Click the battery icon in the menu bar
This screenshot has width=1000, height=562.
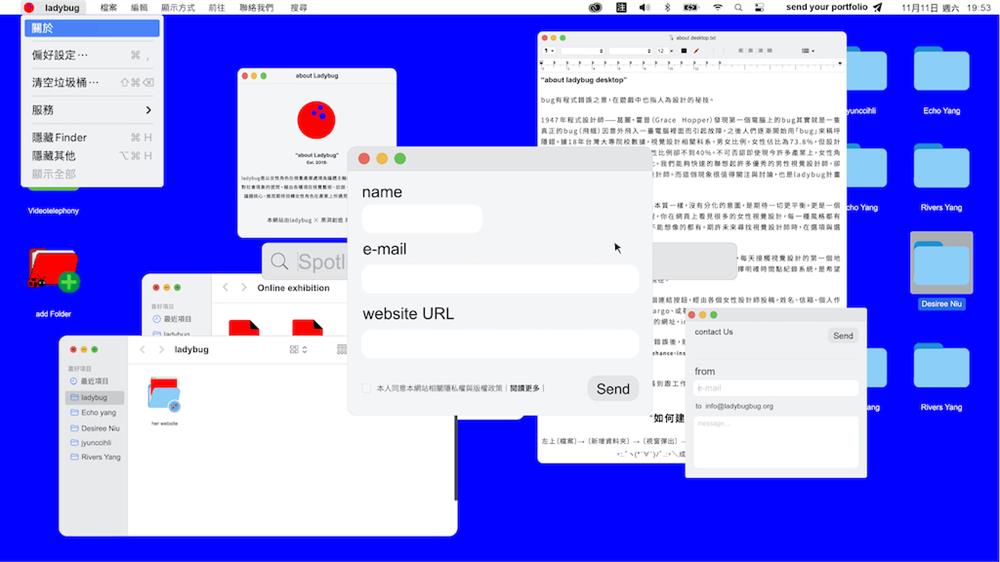[x=691, y=8]
